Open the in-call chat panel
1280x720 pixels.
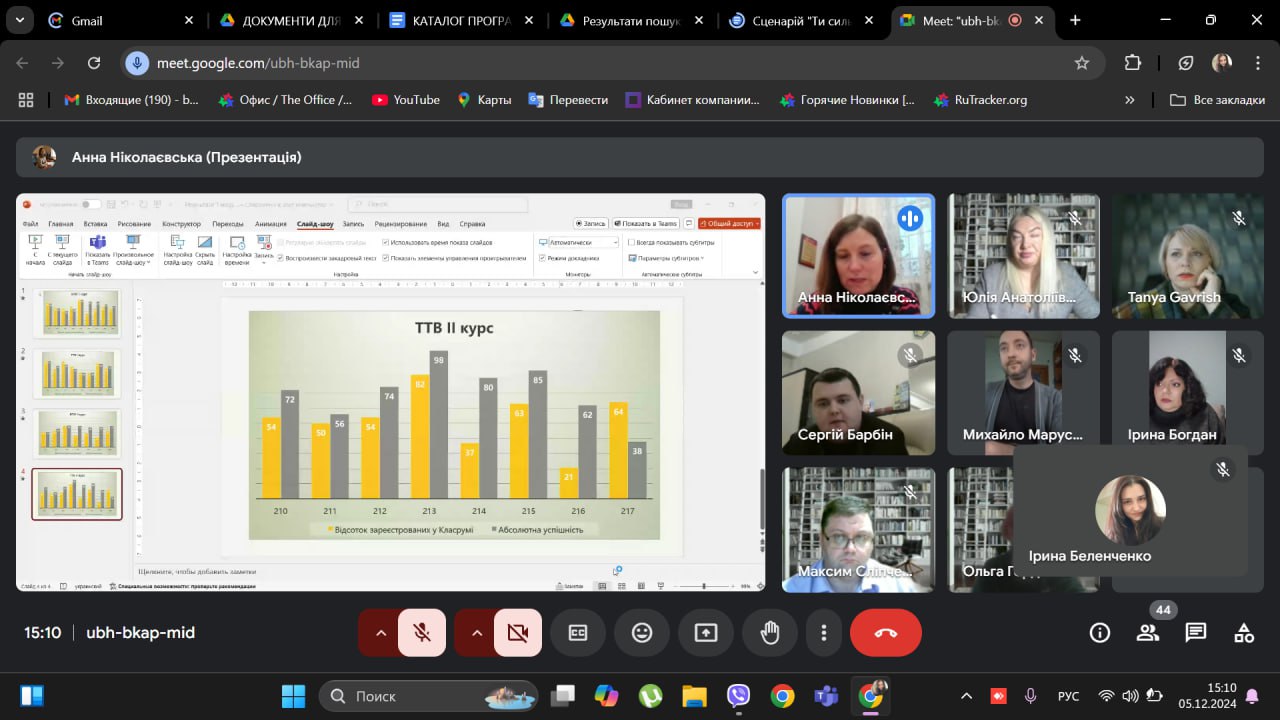click(1196, 632)
